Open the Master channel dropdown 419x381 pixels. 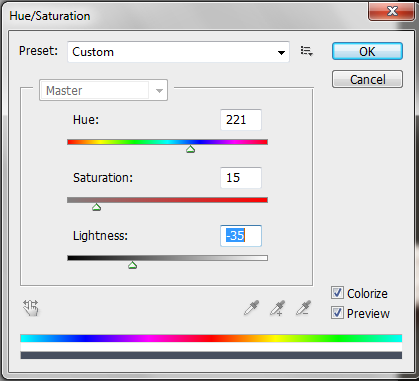tap(103, 90)
